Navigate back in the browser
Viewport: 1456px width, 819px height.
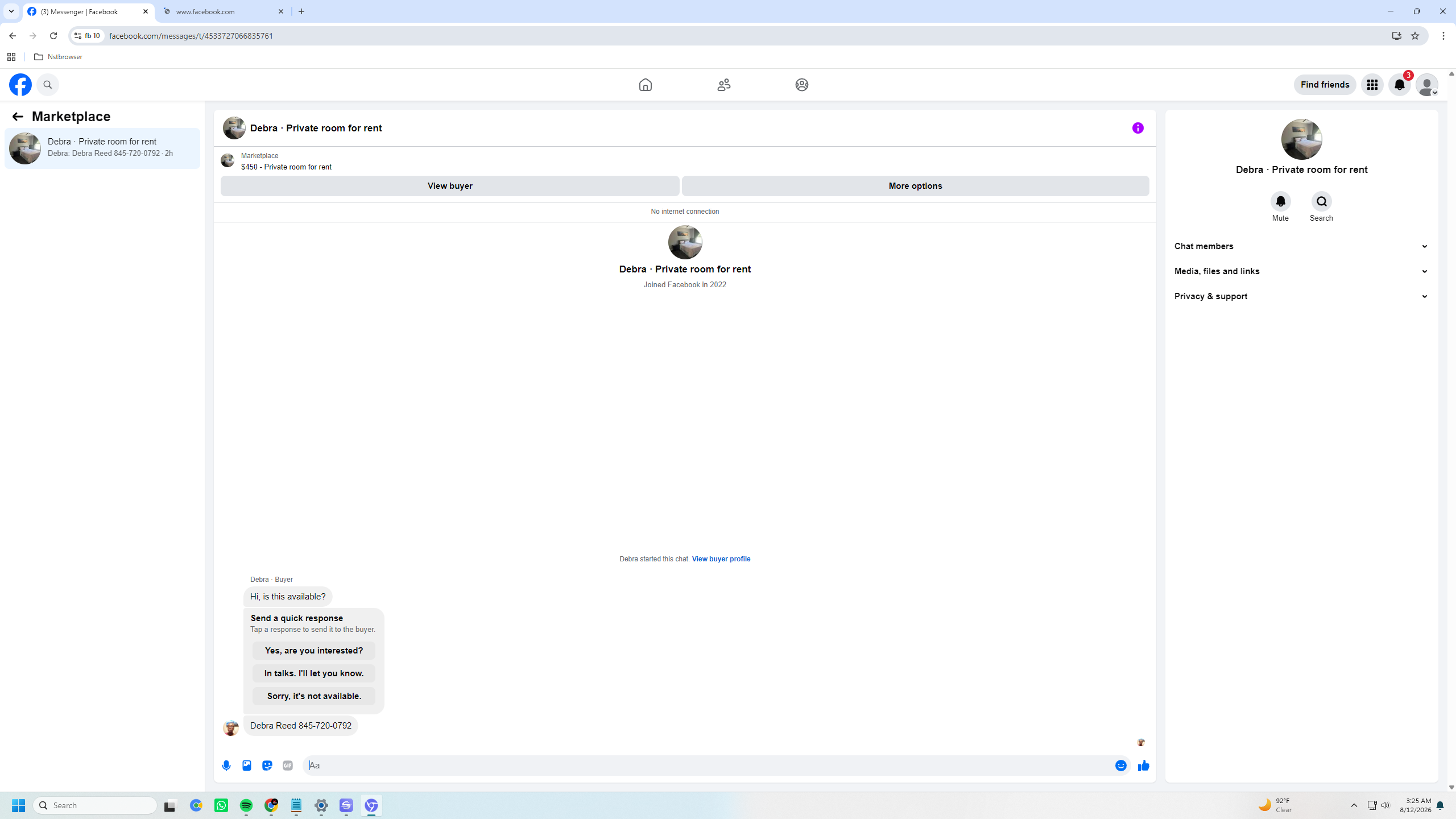click(x=13, y=36)
